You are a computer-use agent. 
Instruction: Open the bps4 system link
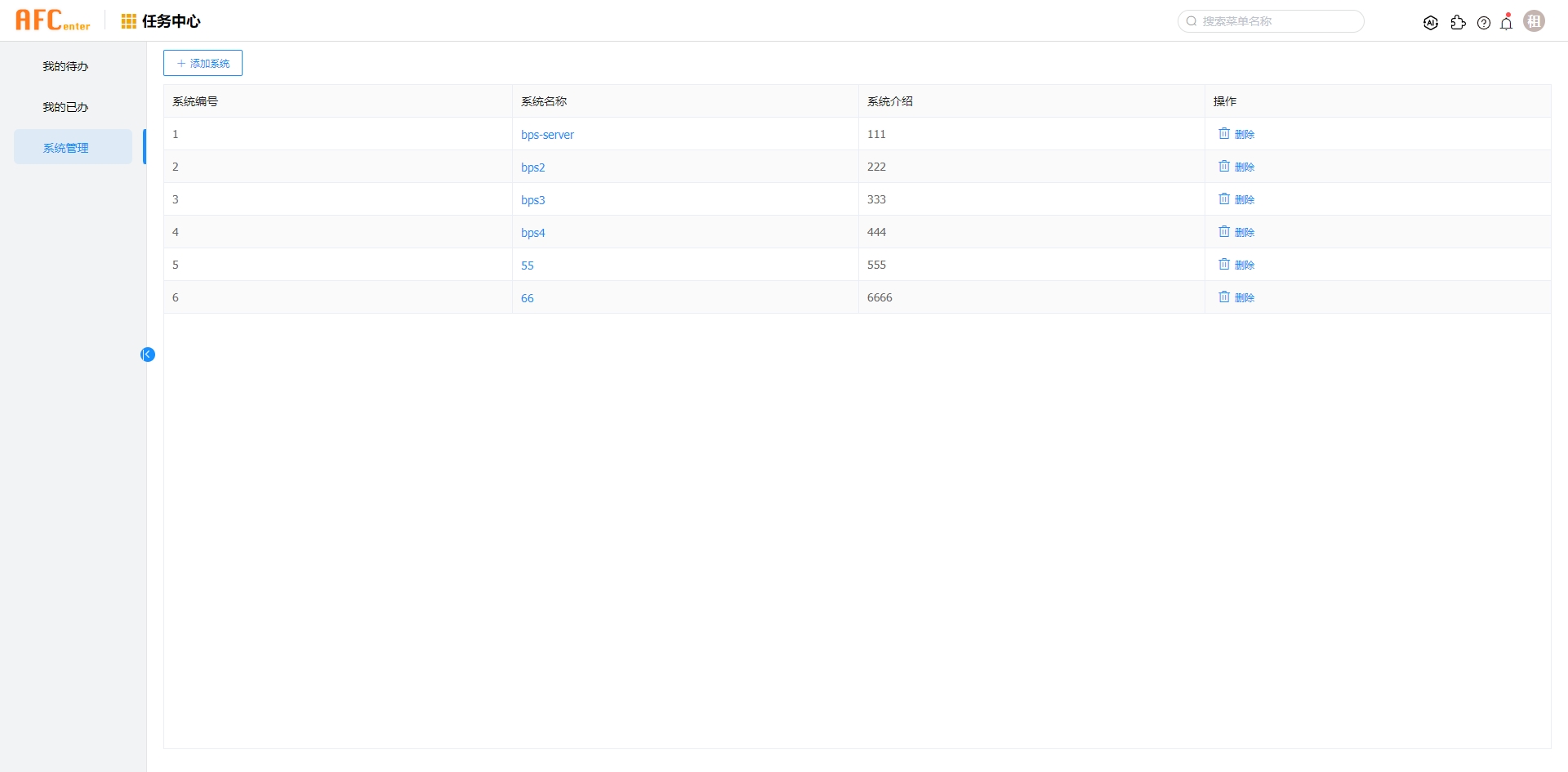pyautogui.click(x=532, y=233)
